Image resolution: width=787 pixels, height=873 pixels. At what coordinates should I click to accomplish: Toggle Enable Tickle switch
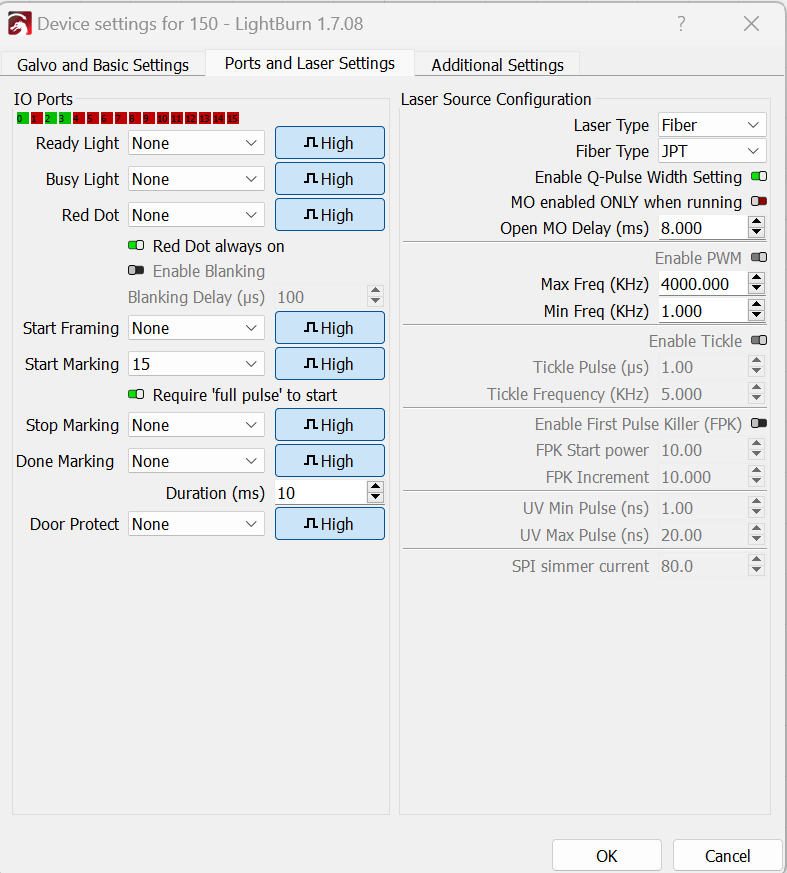point(759,340)
